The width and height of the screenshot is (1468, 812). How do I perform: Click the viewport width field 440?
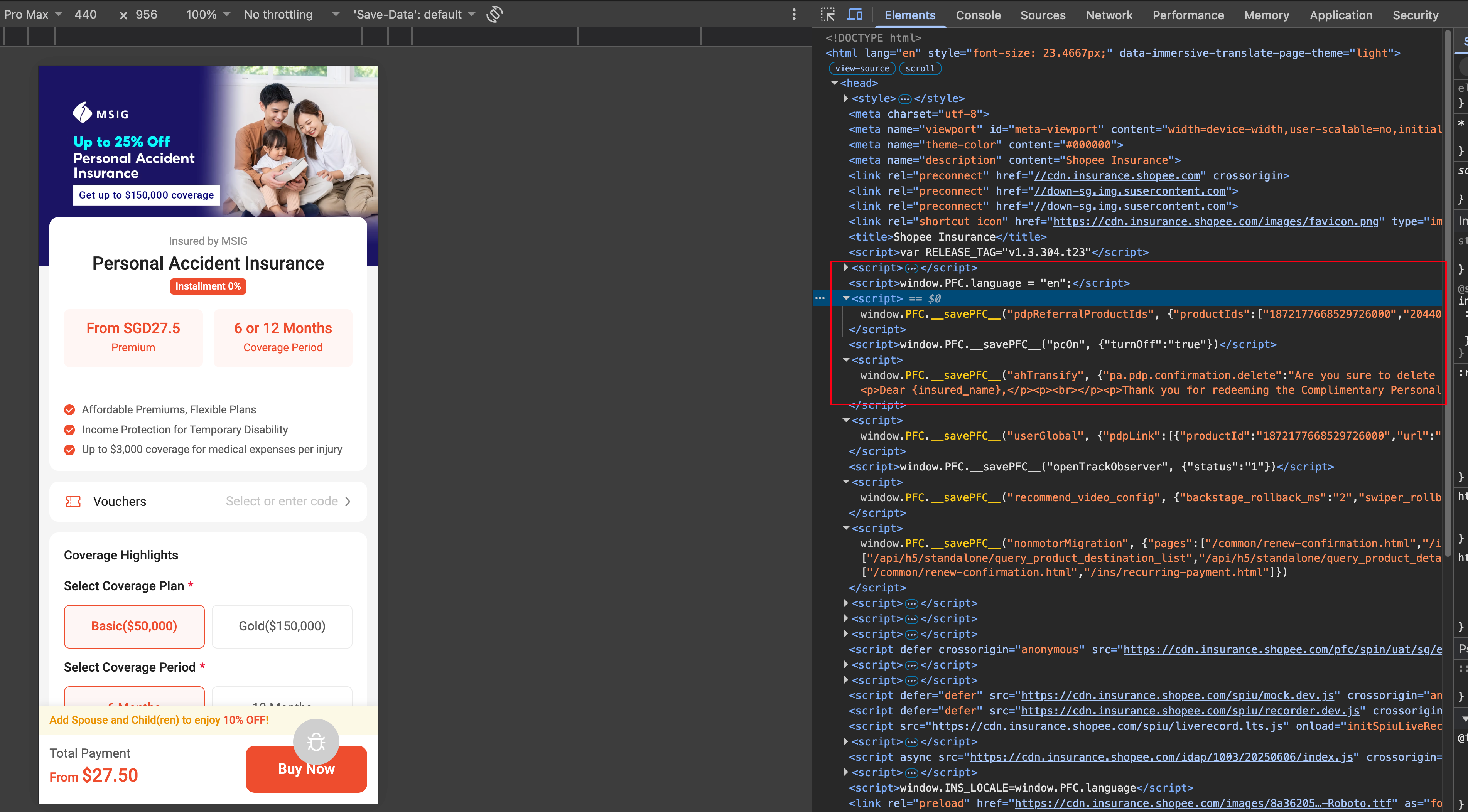(x=86, y=14)
